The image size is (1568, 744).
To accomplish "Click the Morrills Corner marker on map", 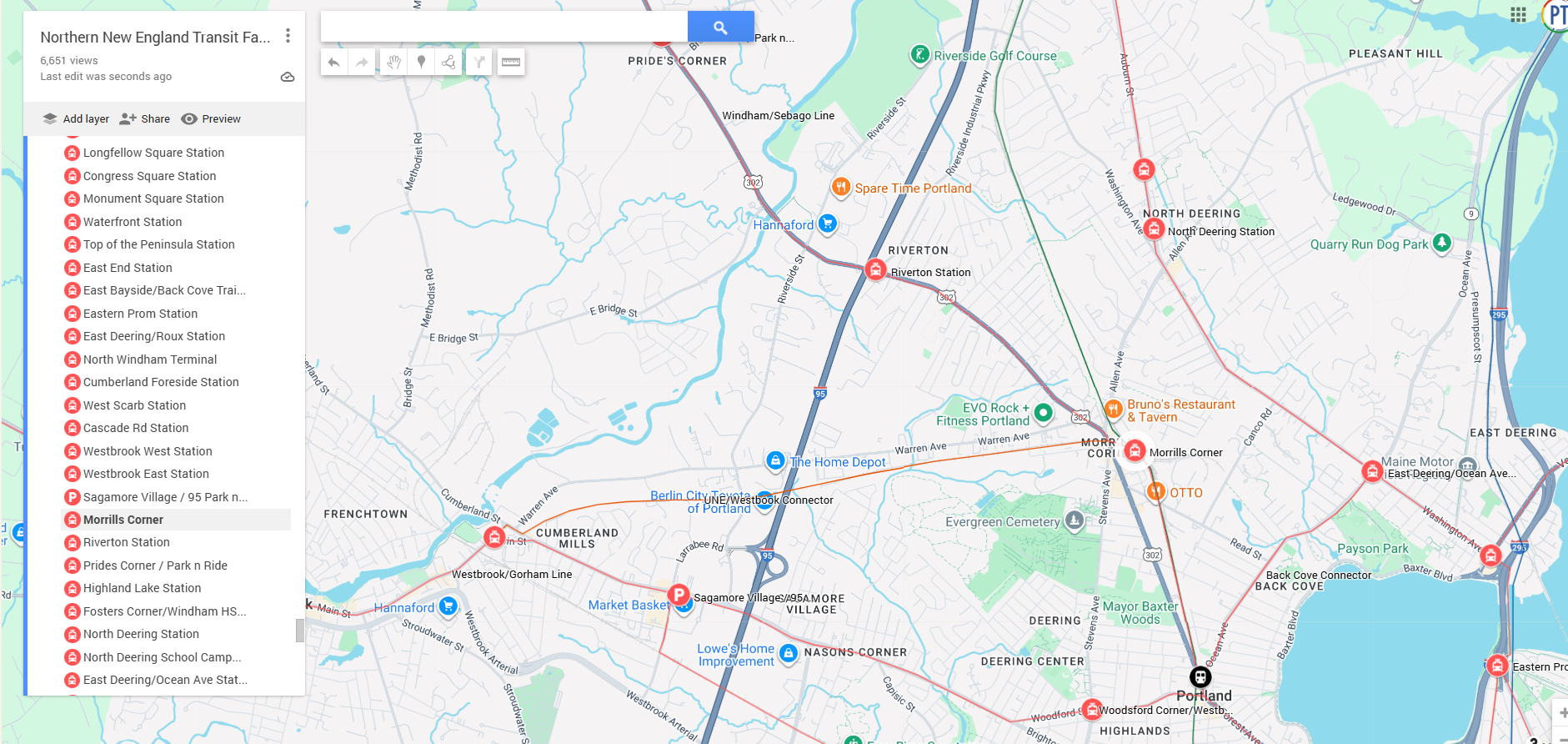I will pos(1135,451).
